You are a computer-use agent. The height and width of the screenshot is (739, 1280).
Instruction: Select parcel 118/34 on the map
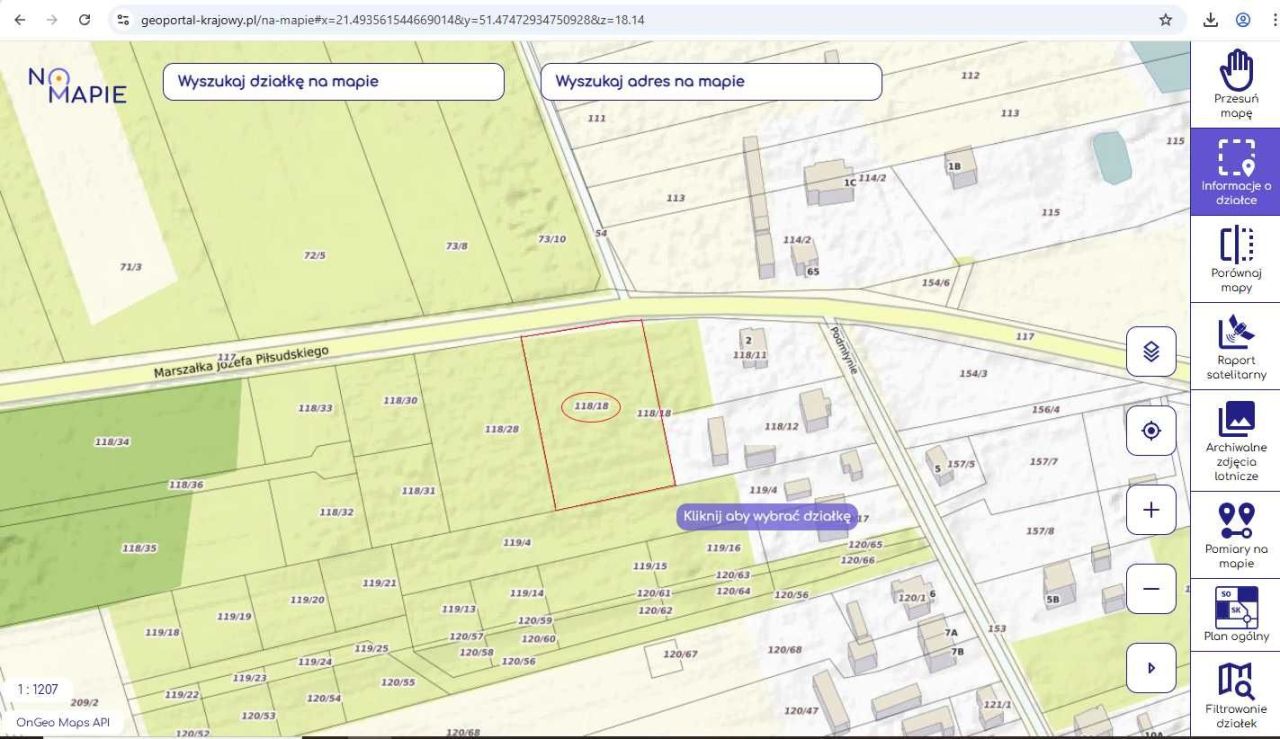pos(112,441)
